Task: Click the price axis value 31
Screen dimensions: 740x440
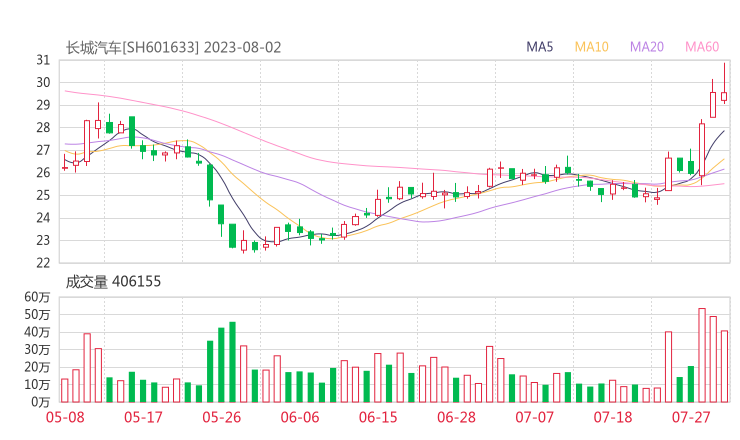Action: [x=43, y=60]
